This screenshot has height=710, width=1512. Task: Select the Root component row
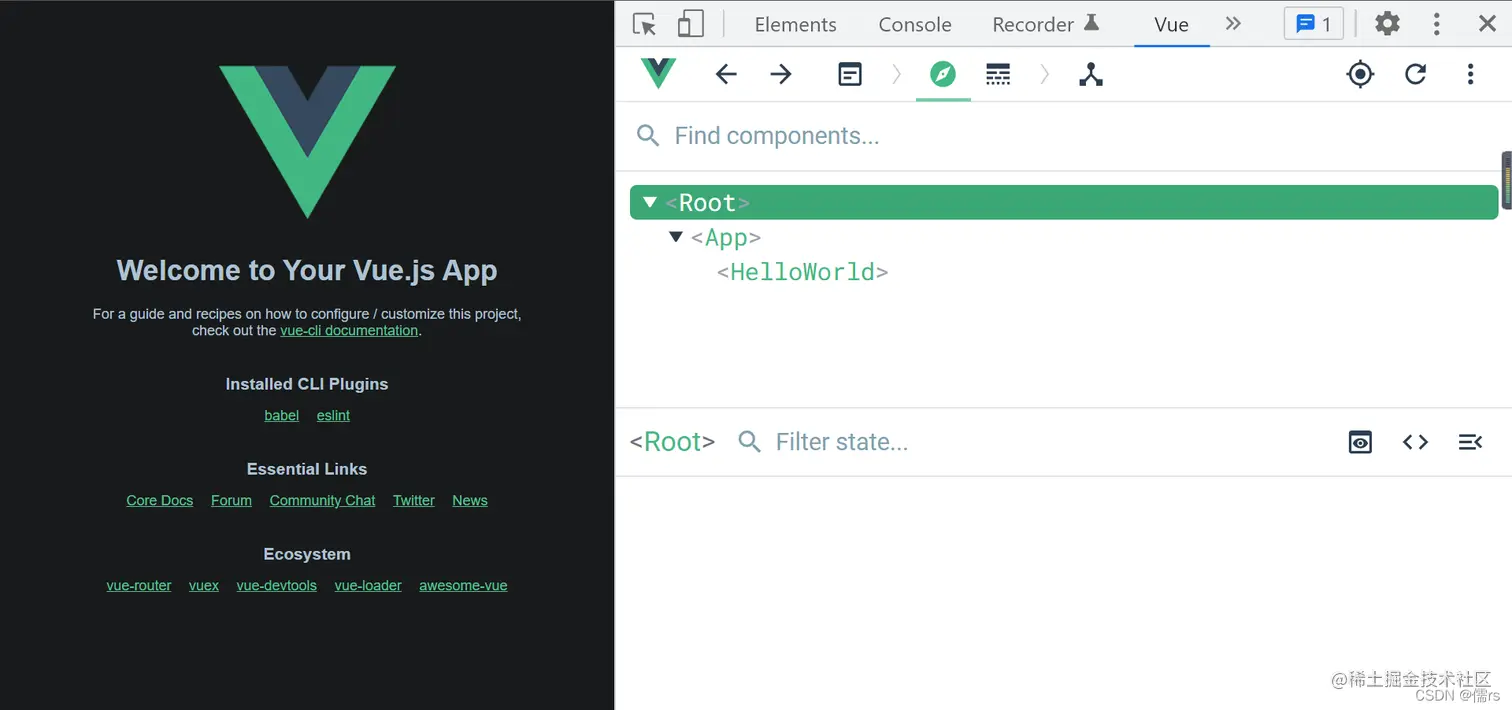[x=1064, y=202]
